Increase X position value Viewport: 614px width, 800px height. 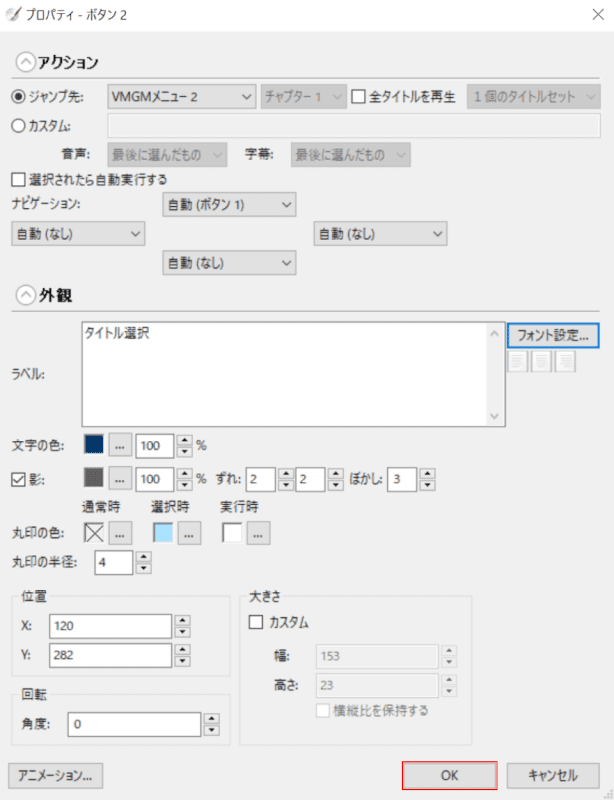tap(182, 620)
